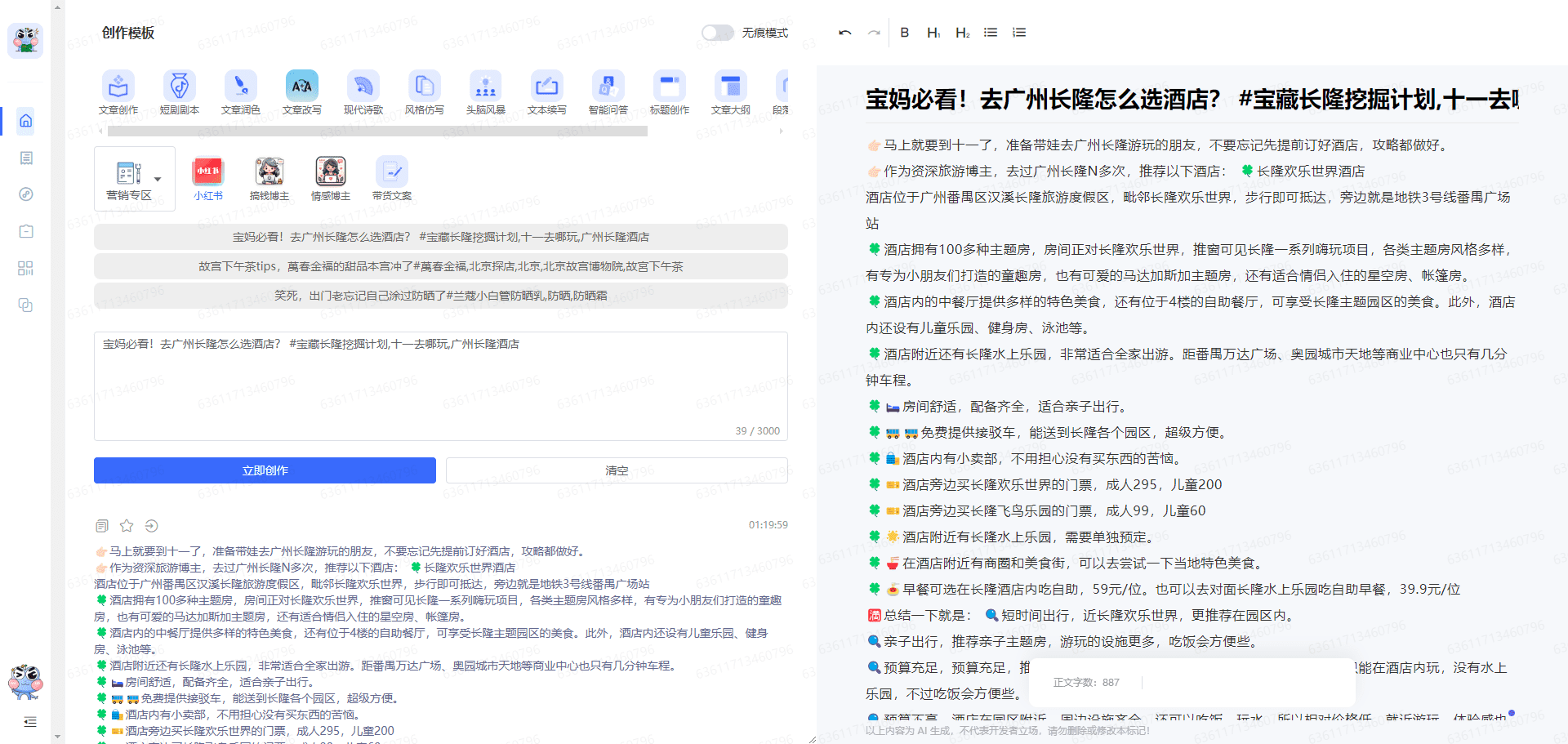
Task: Click the 清空 button
Action: pos(617,470)
